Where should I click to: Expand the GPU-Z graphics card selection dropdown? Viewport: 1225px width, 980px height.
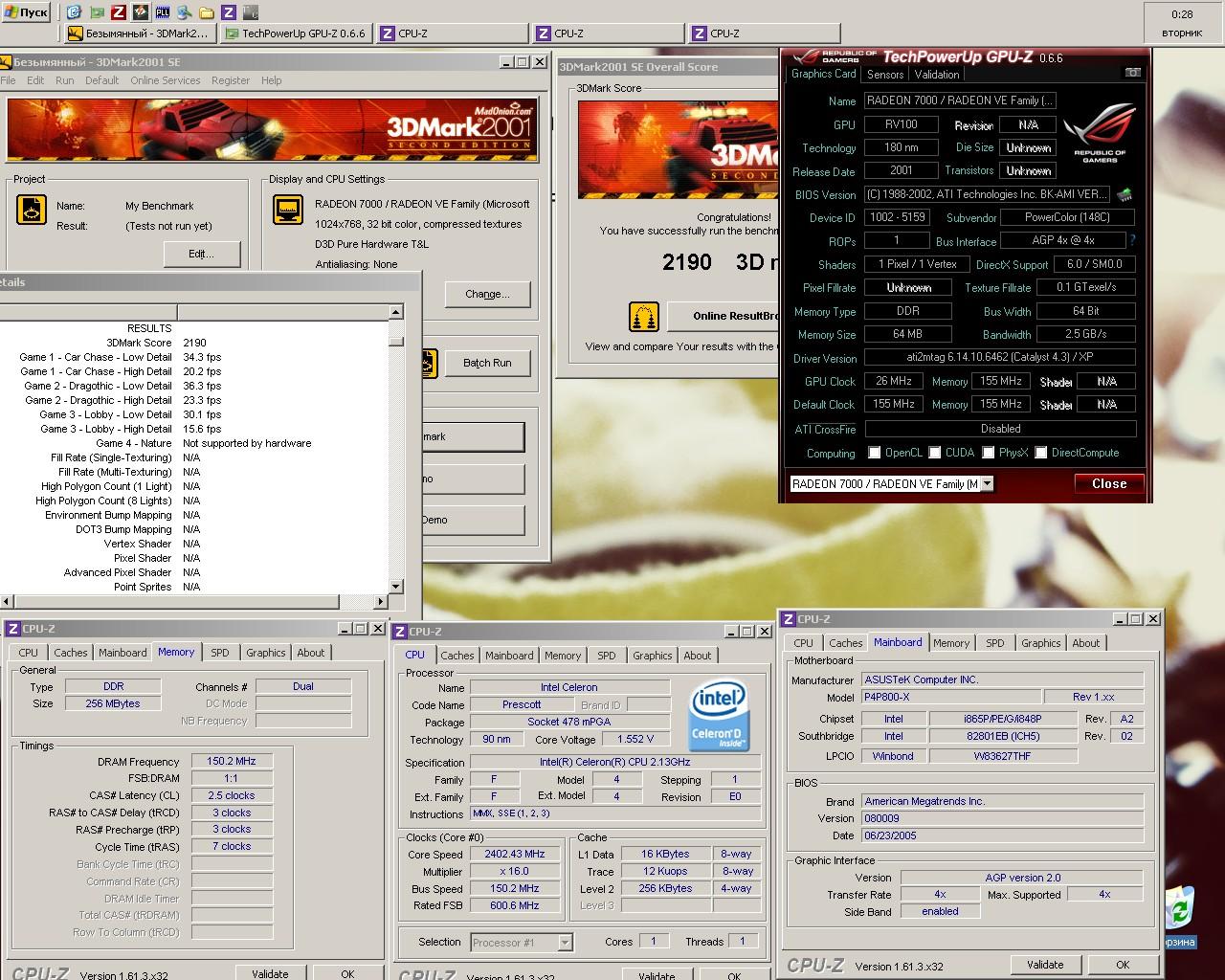tap(987, 484)
